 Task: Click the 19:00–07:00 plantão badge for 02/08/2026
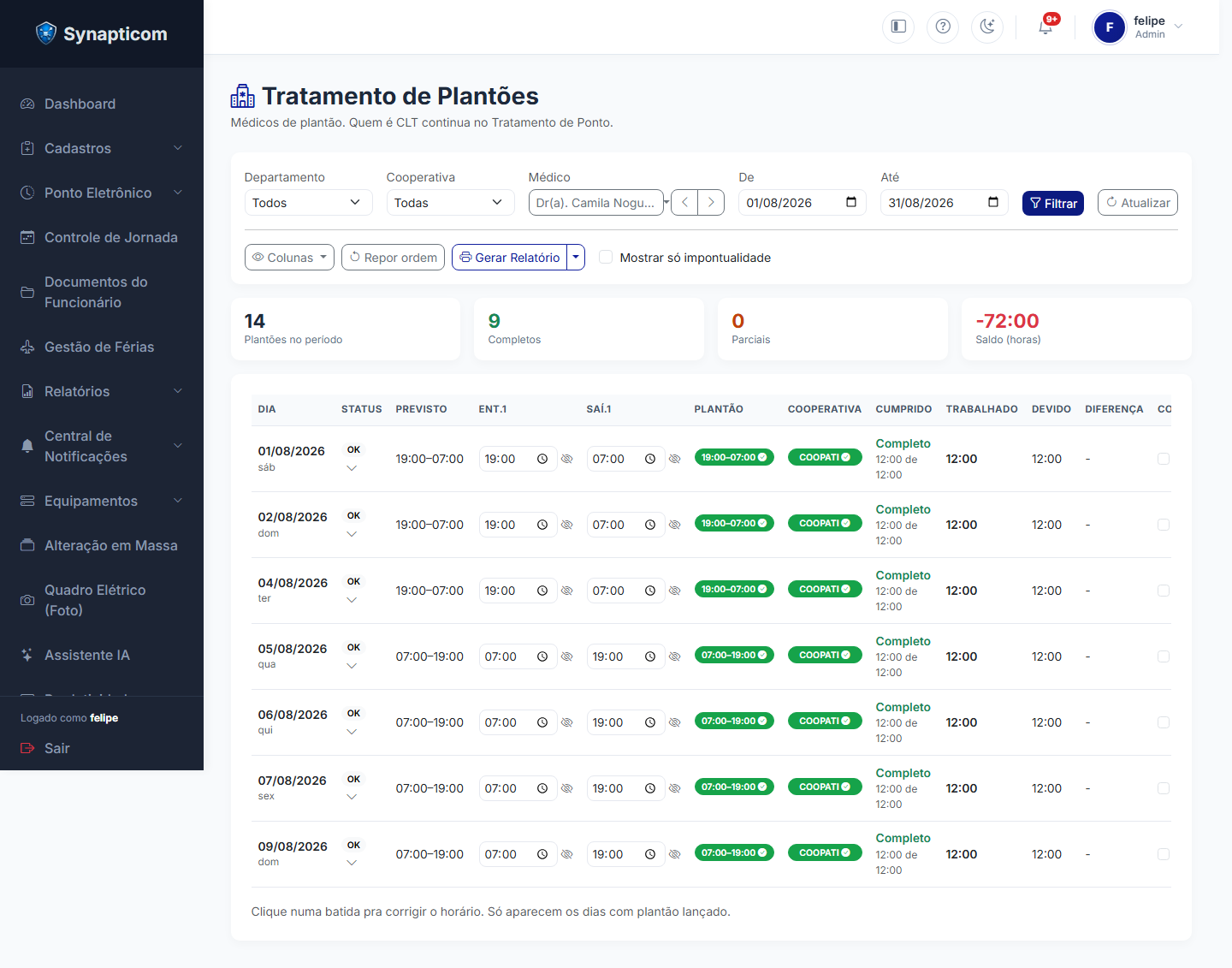pyautogui.click(x=734, y=523)
